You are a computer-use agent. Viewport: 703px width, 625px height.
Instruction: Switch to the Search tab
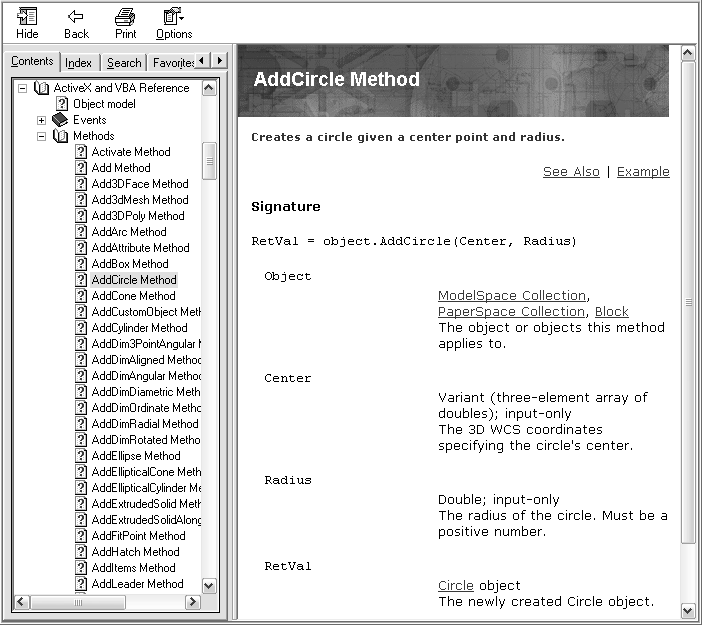tap(124, 63)
